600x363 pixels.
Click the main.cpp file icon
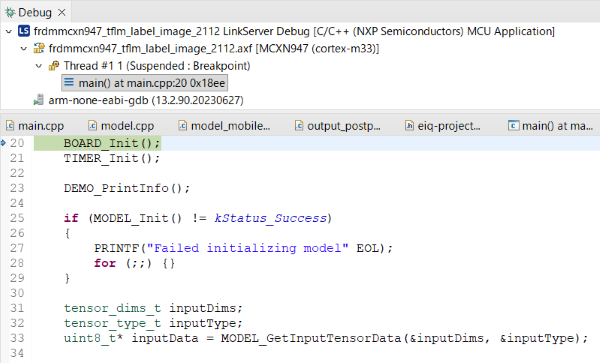[10, 125]
